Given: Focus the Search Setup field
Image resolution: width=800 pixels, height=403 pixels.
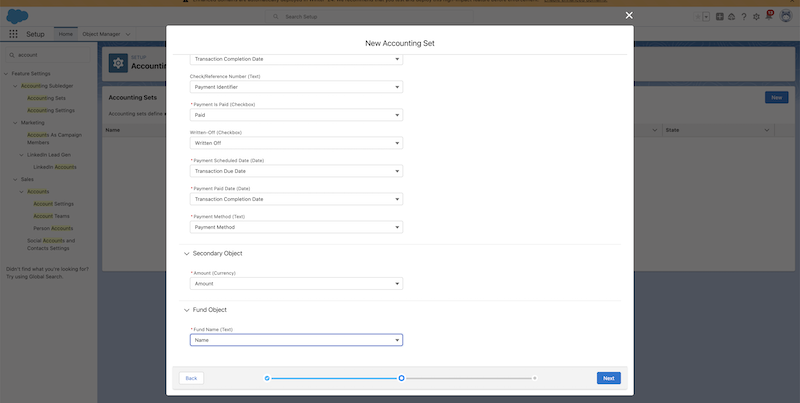Looking at the screenshot, I should [369, 17].
